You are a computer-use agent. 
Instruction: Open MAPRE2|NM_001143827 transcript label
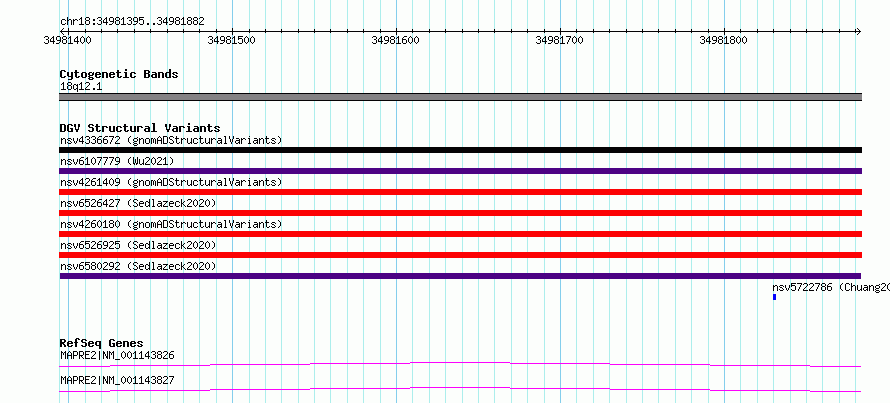[x=117, y=380]
